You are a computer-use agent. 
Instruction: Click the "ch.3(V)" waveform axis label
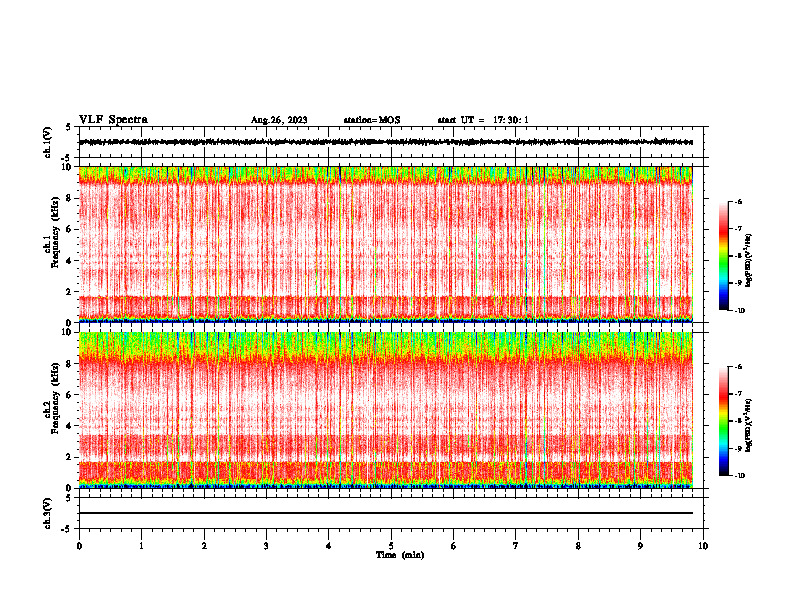point(48,513)
